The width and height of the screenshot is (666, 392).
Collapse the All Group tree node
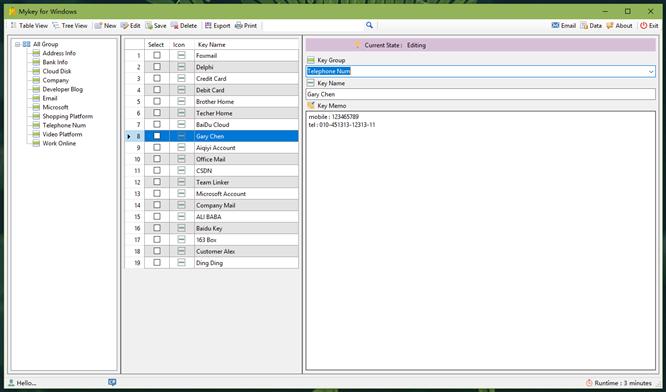17,44
